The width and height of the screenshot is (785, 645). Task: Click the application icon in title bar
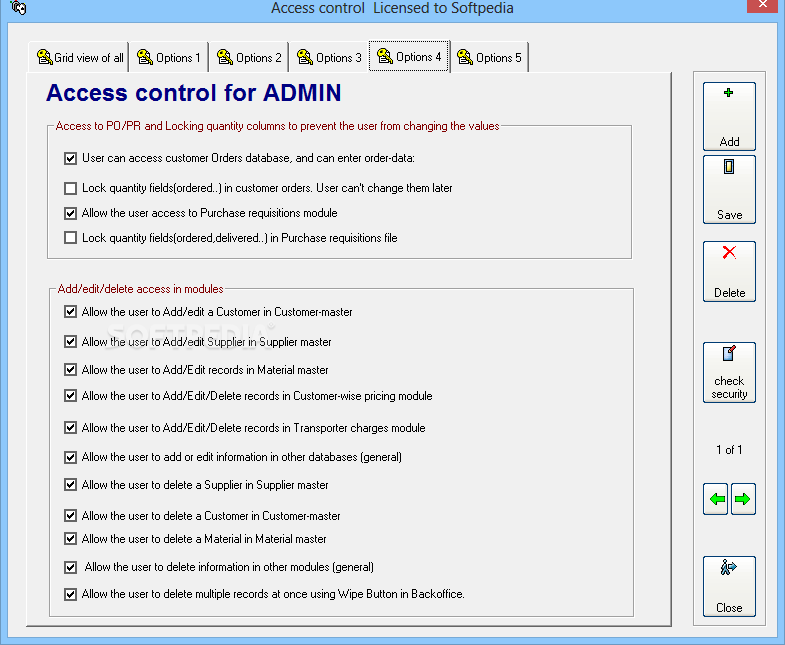[x=19, y=8]
